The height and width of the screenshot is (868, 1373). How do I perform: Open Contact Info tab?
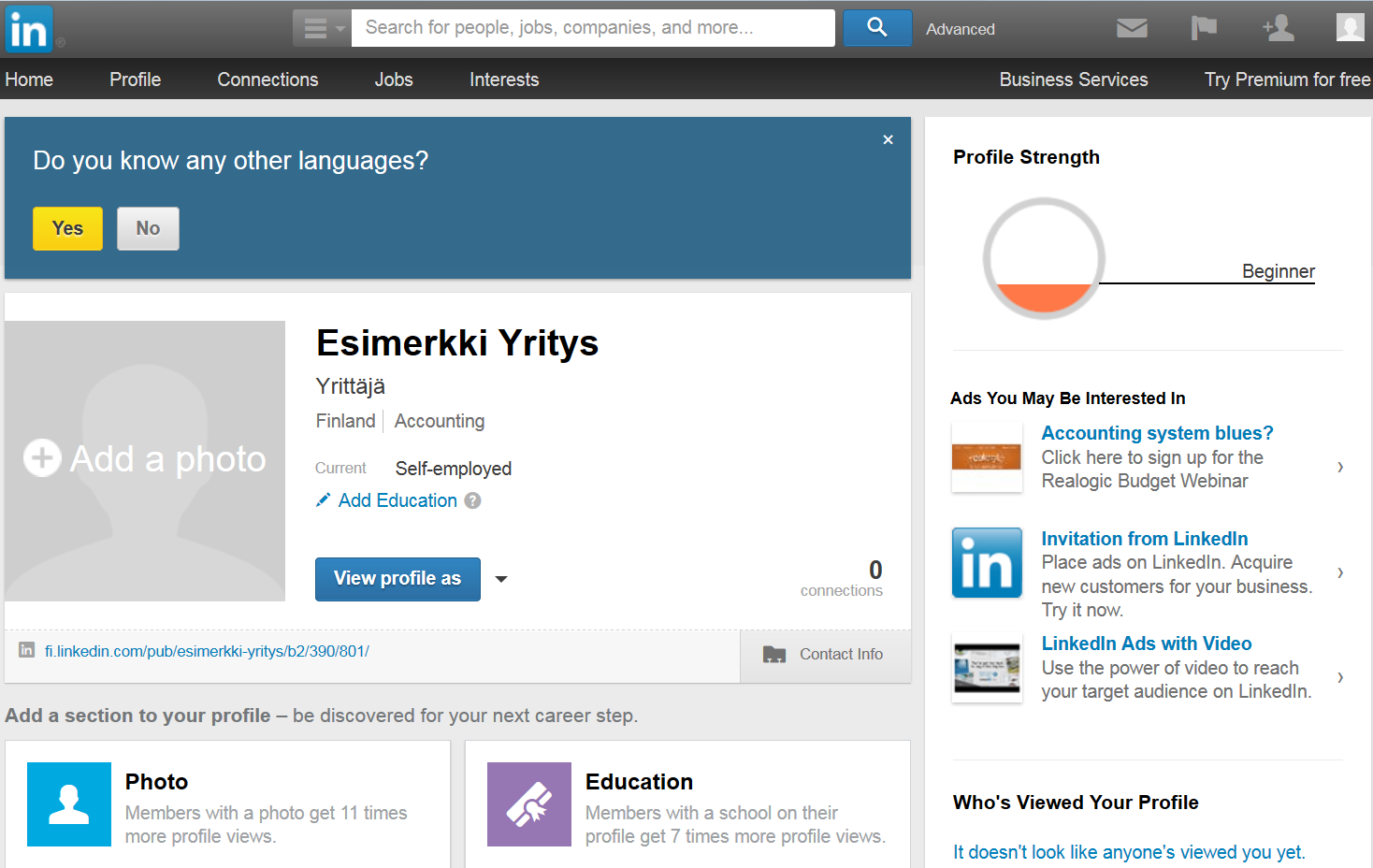coord(825,655)
